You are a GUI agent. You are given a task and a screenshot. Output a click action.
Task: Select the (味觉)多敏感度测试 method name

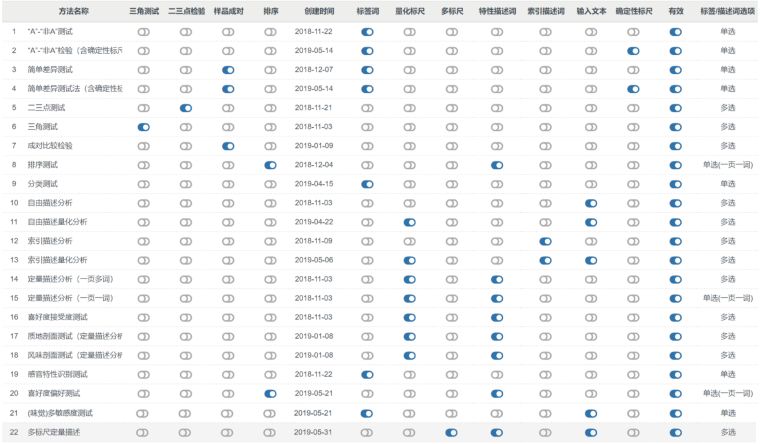[x=60, y=412]
